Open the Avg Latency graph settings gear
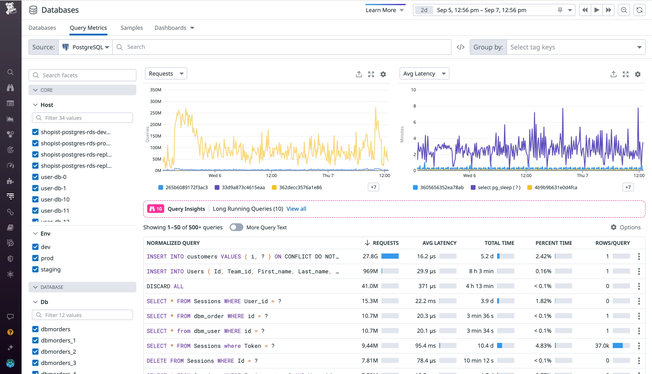 point(637,74)
